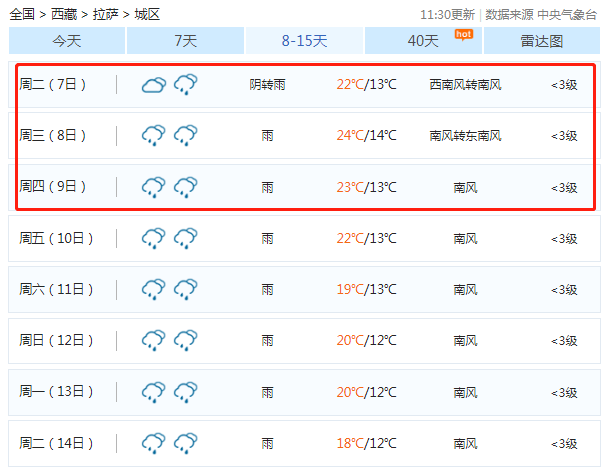Click 城区 breadcrumb link

coord(147,15)
